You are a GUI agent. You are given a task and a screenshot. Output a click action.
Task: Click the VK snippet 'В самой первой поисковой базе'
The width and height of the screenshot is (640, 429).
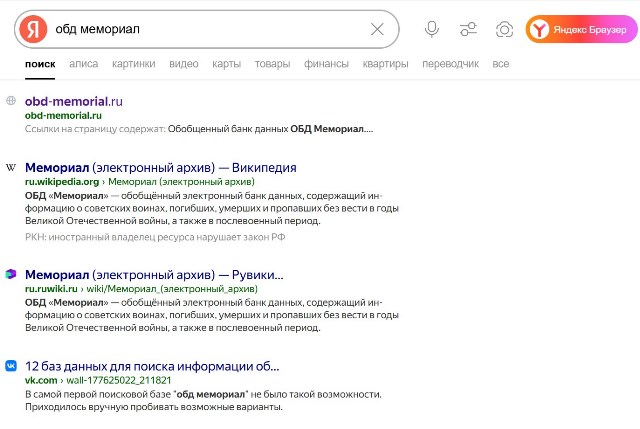point(203,400)
